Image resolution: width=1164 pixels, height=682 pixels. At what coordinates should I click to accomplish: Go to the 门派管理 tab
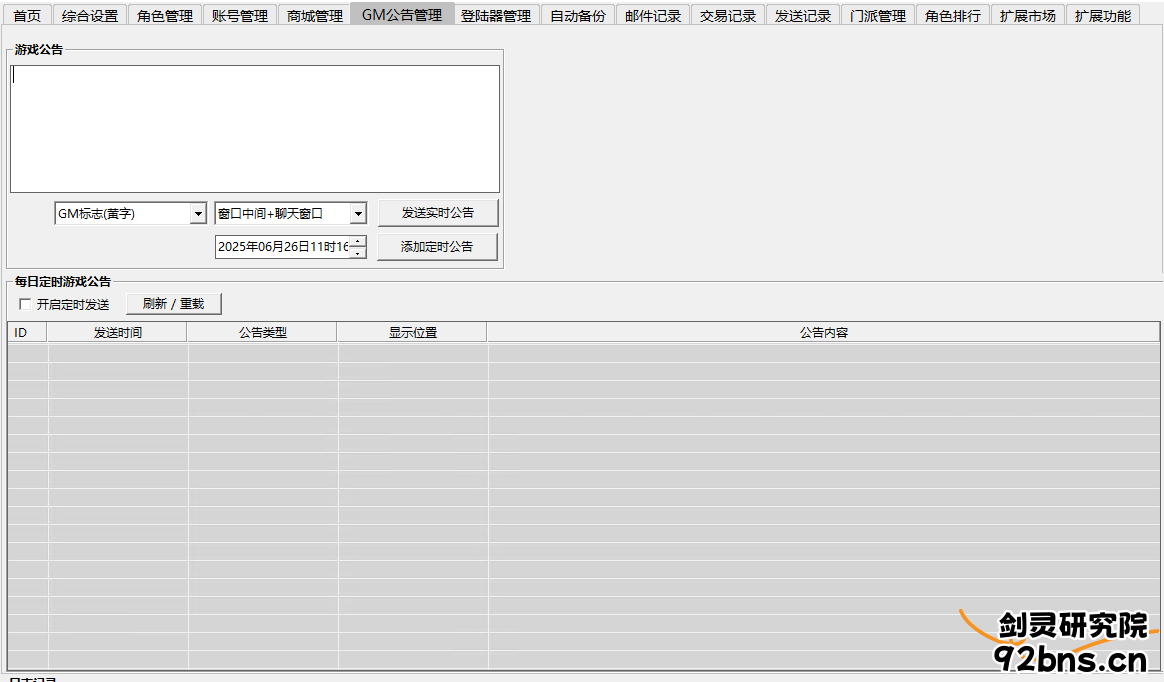click(877, 16)
